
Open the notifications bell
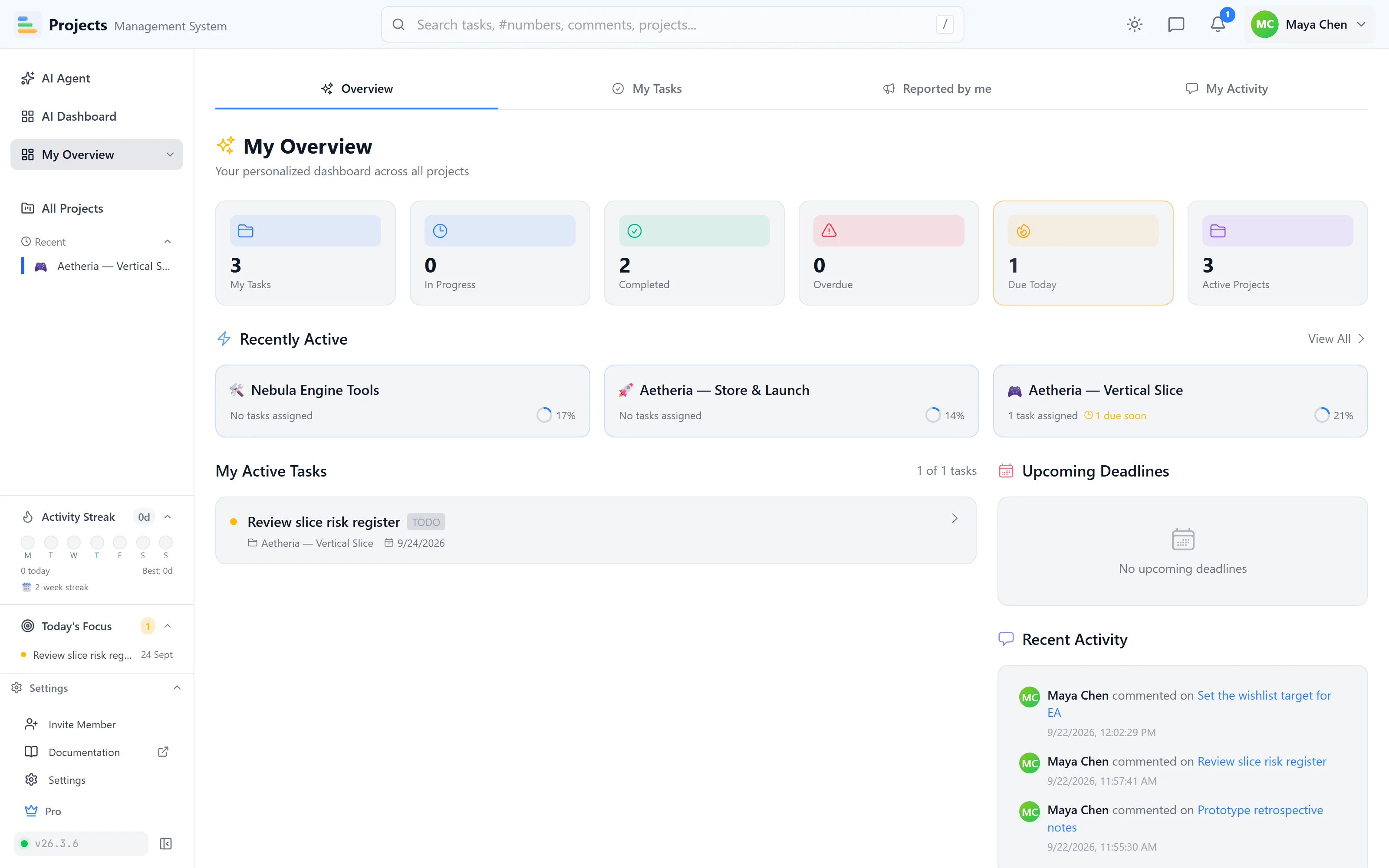pos(1218,24)
